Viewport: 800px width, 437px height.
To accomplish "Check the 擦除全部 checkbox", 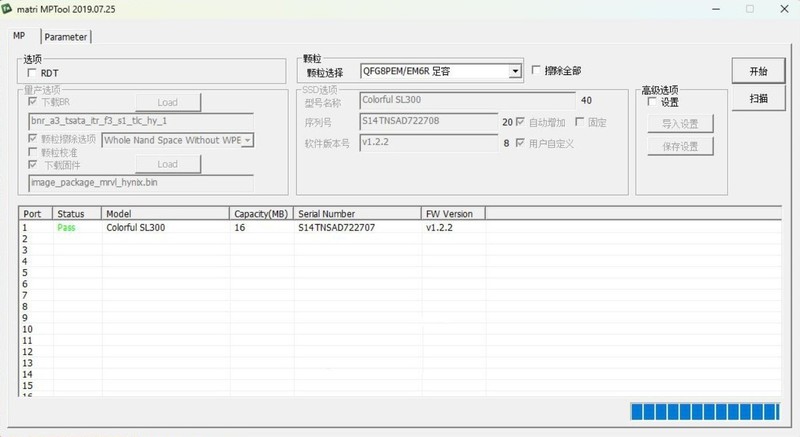I will click(x=536, y=69).
